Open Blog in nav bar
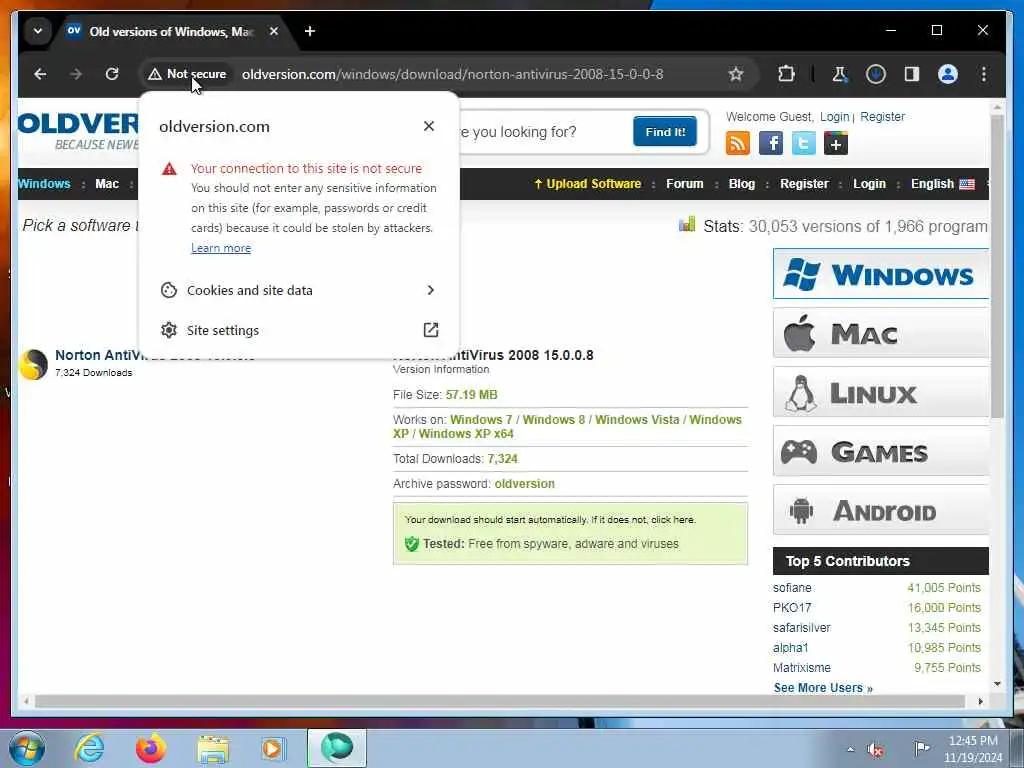The width and height of the screenshot is (1024, 768). [742, 184]
